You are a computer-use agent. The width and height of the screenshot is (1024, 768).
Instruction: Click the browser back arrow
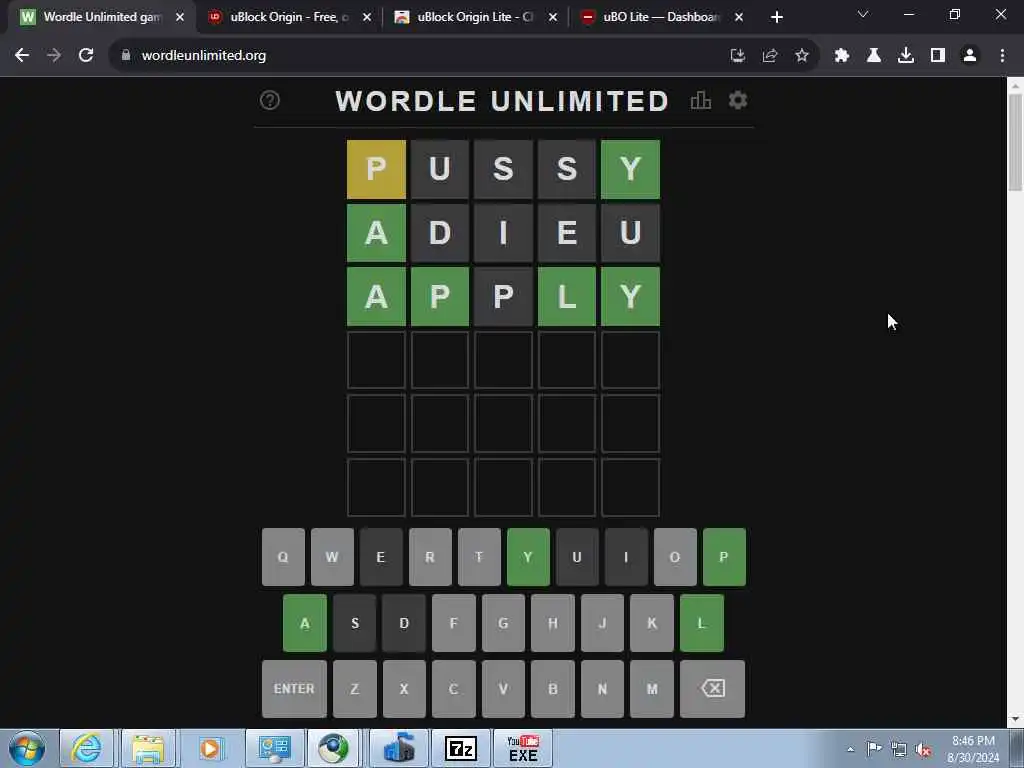coord(22,56)
